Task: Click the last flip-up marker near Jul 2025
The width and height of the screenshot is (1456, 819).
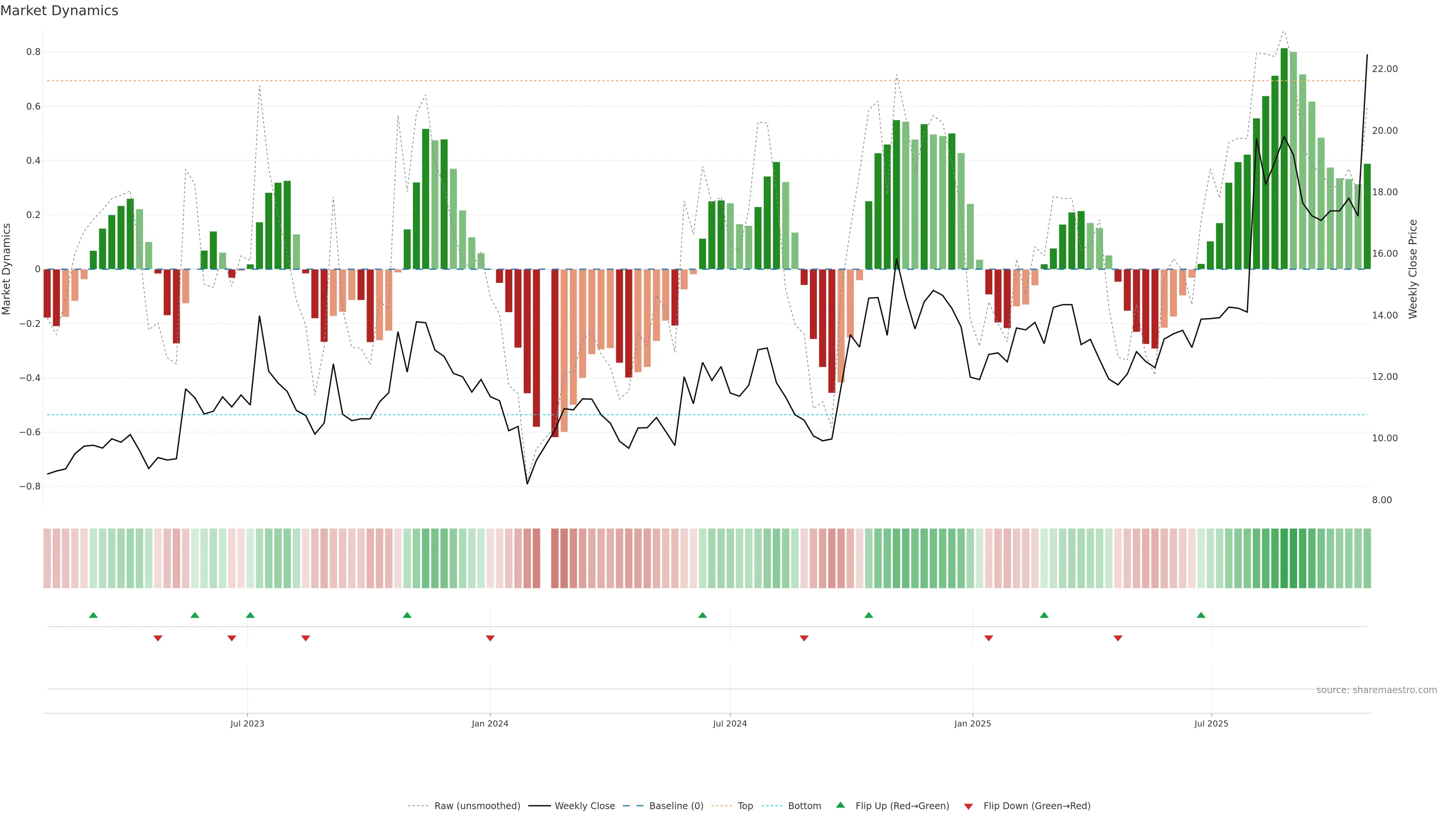Action: pos(1201,615)
